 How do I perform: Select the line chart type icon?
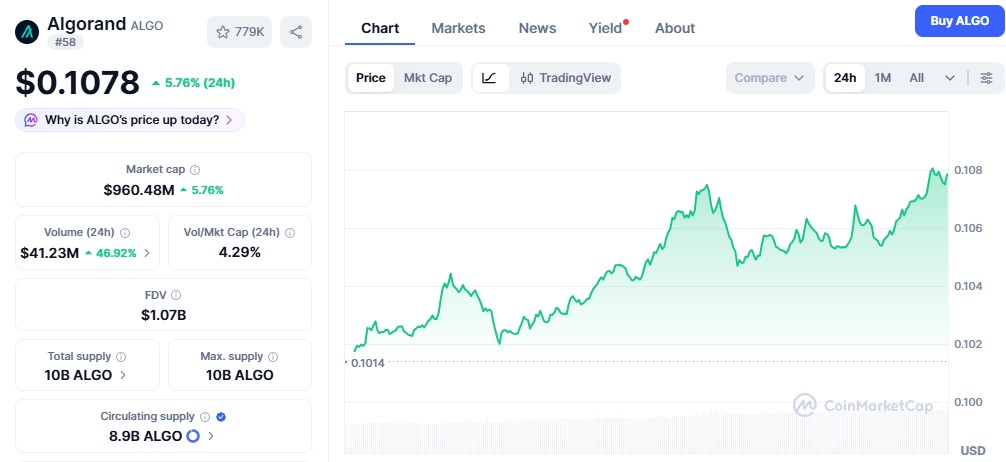pyautogui.click(x=490, y=78)
